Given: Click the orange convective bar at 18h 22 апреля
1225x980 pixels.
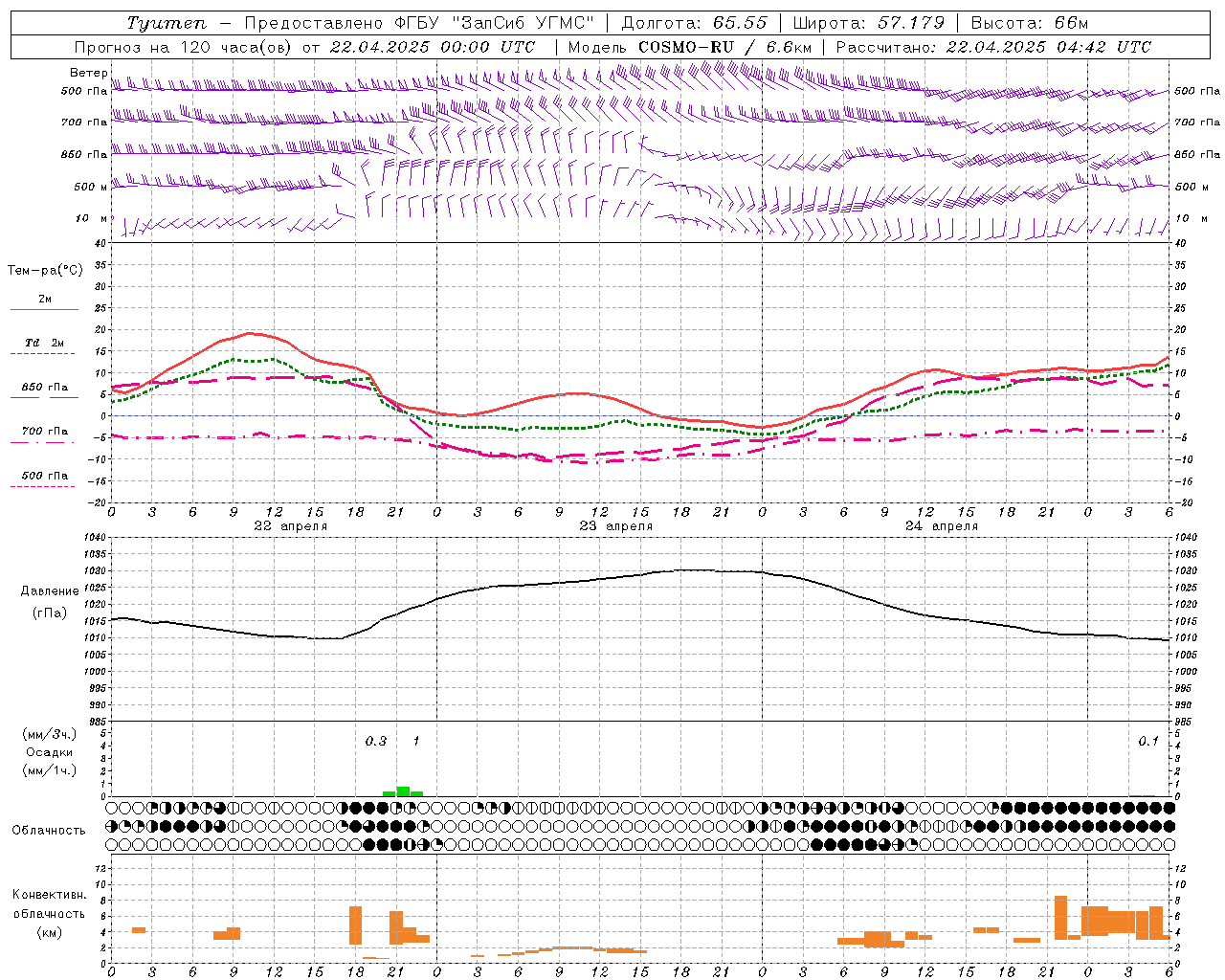Looking at the screenshot, I should pos(355,925).
